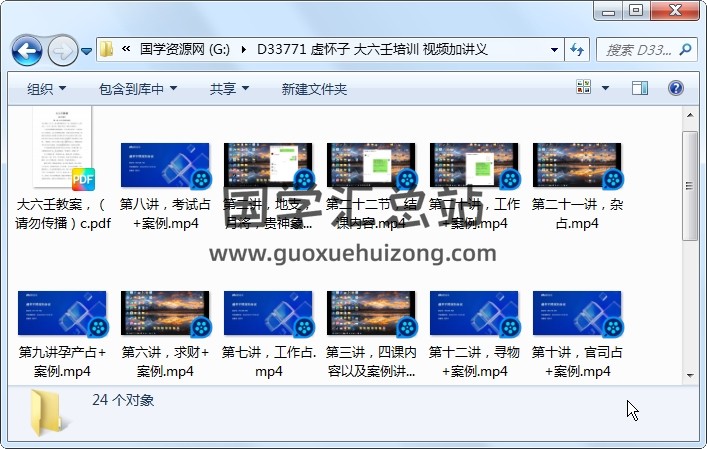The height and width of the screenshot is (449, 707).
Task: Select video 第十讲，官司占+案例.mp4 thumbnail
Action: point(577,313)
